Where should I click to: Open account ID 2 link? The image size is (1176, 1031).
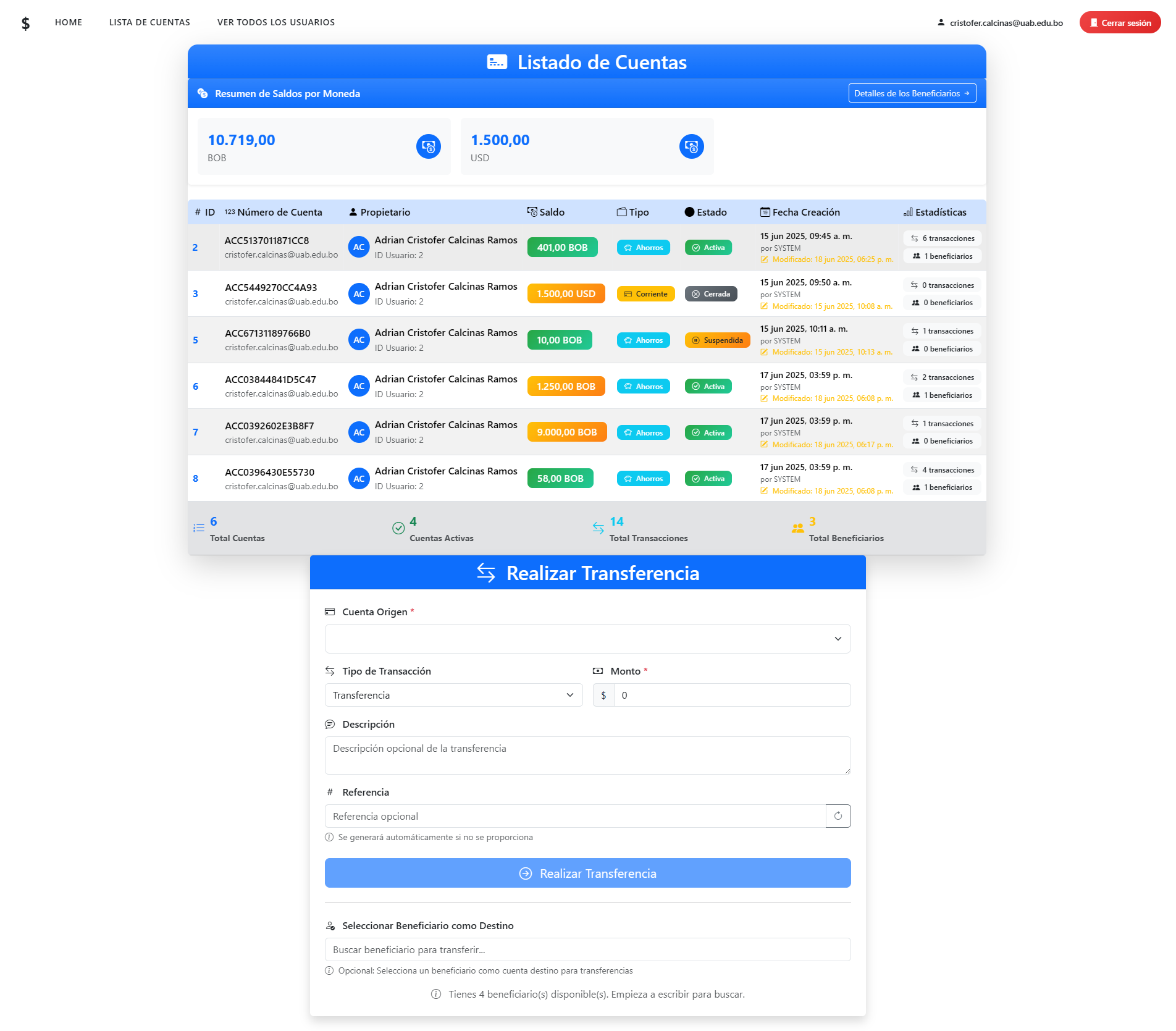click(x=195, y=248)
